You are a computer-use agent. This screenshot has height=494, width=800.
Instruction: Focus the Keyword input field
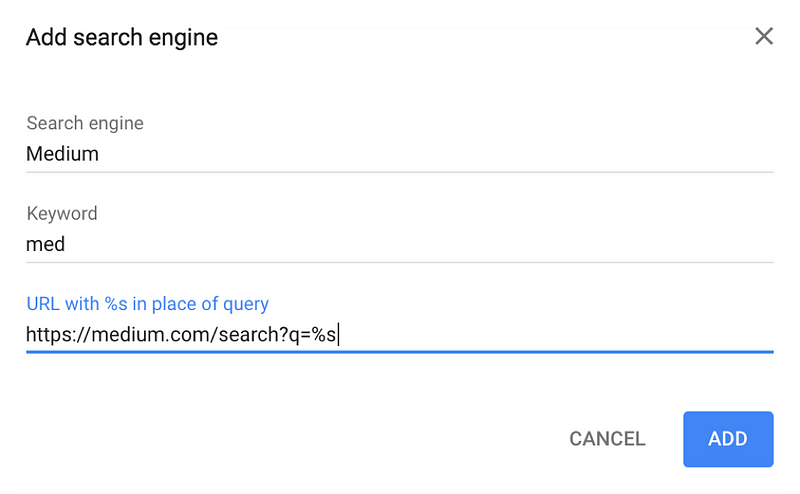click(399, 244)
